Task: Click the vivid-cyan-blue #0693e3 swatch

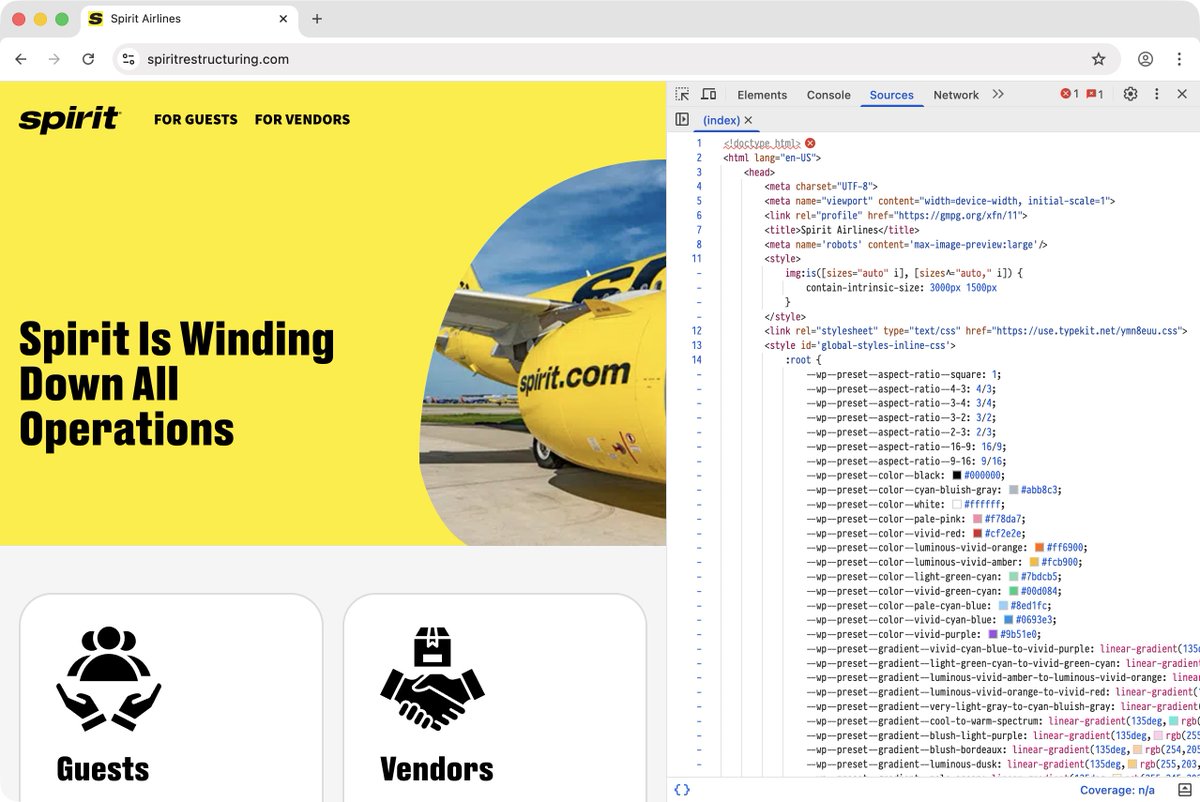Action: point(1009,621)
